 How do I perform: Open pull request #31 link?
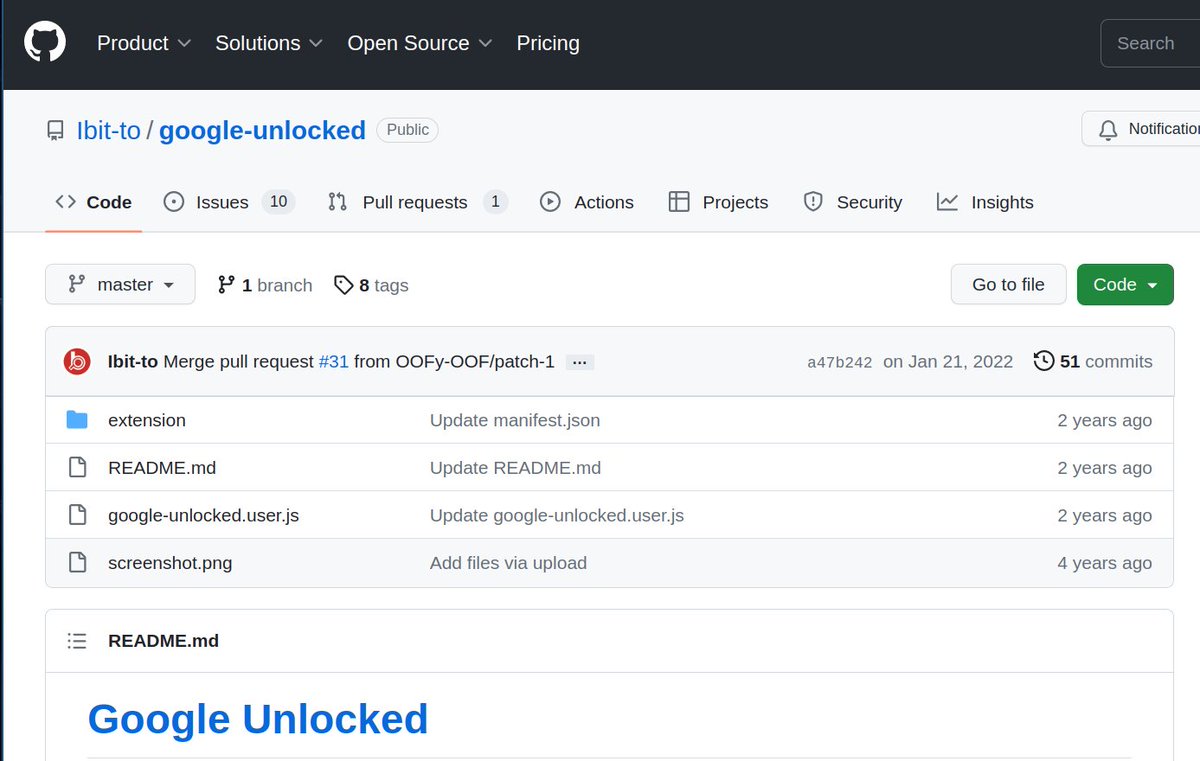pos(334,362)
